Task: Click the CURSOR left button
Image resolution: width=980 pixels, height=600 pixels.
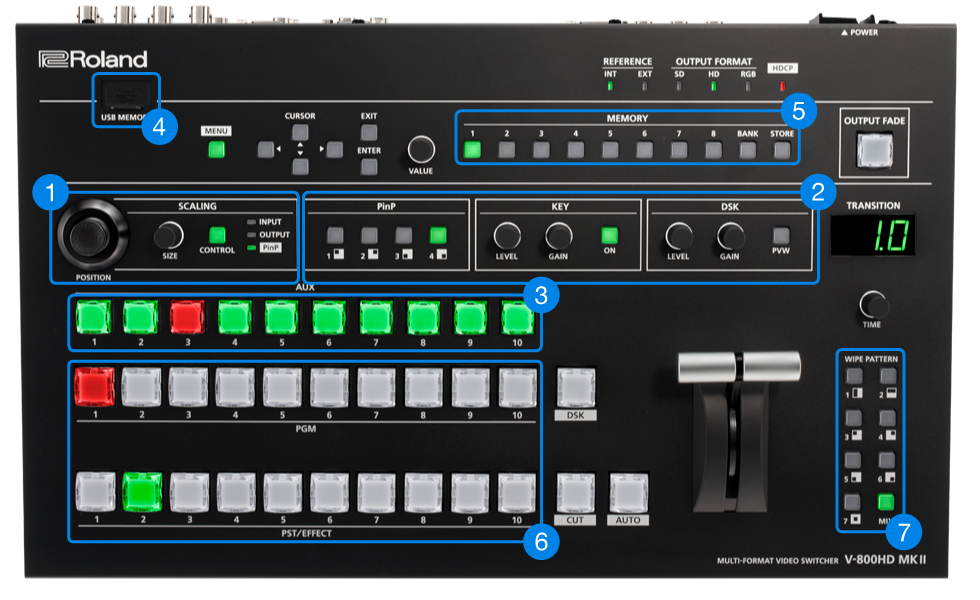Action: click(266, 149)
